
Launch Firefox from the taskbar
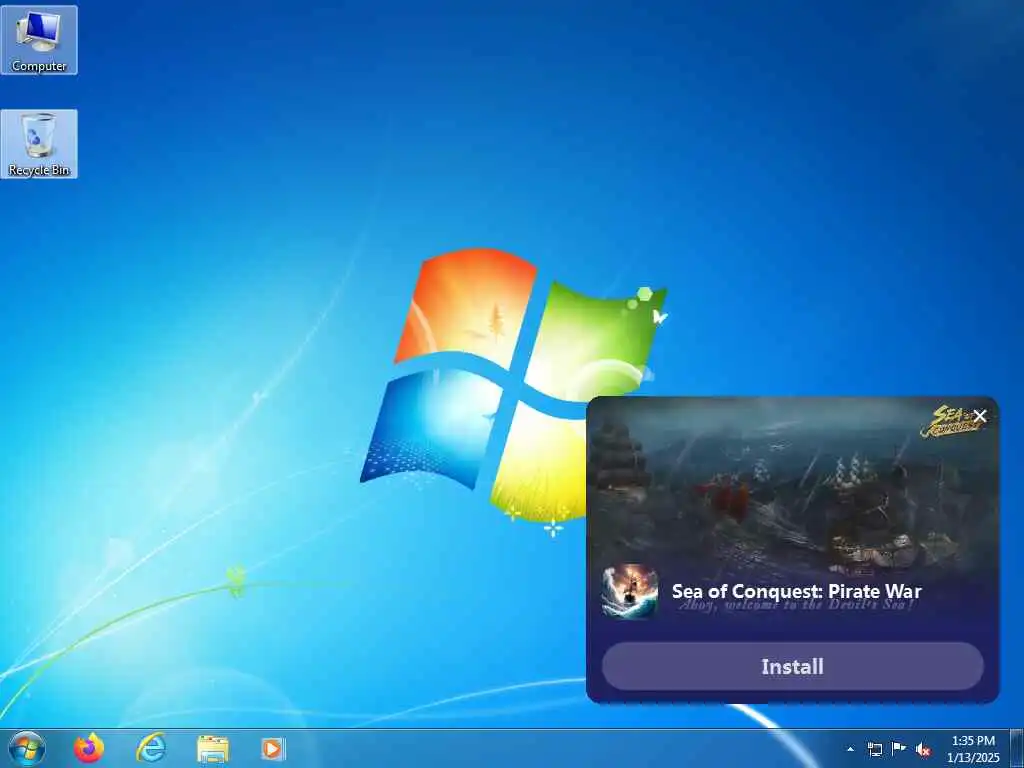click(89, 748)
